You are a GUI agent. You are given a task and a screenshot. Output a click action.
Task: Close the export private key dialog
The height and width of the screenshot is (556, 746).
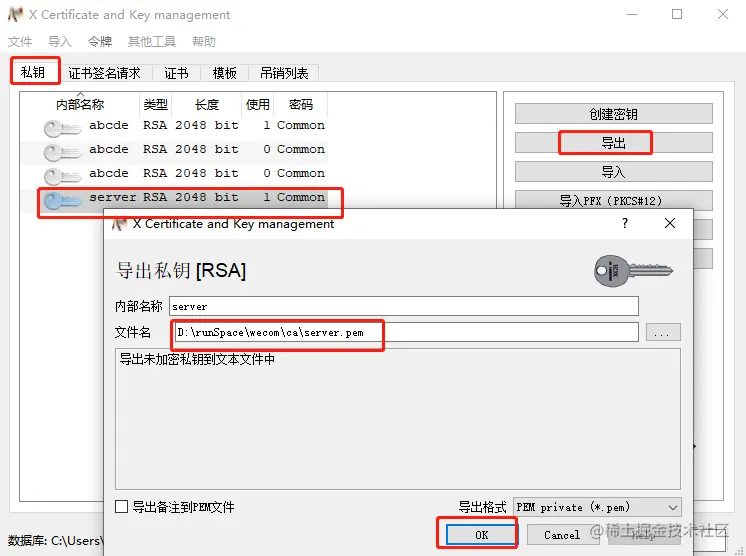tap(669, 223)
